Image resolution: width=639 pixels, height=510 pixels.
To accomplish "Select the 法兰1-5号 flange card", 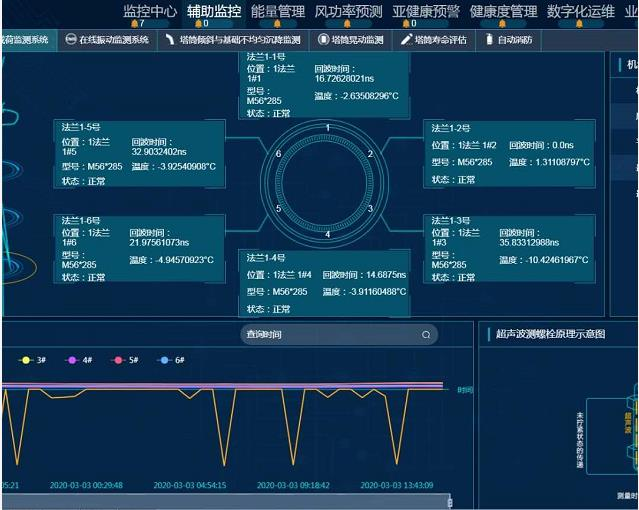I will [x=139, y=154].
